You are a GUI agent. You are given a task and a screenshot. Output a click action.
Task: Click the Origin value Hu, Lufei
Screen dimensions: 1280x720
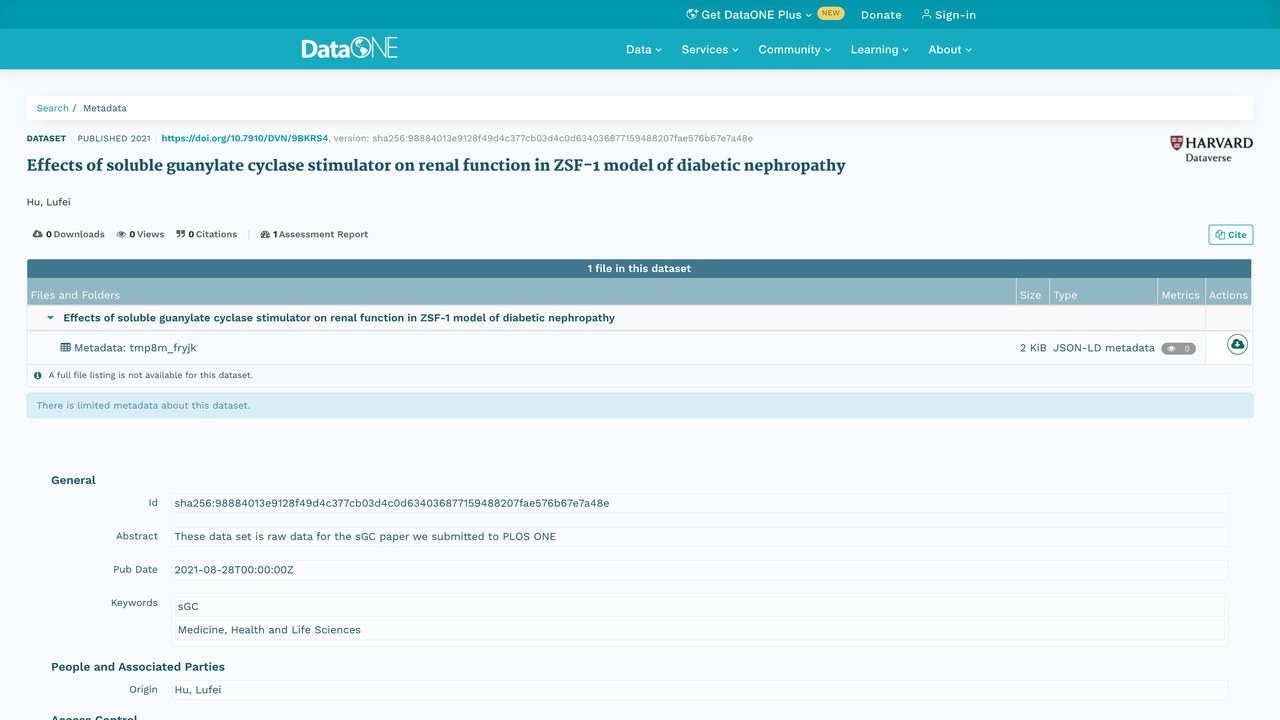point(699,690)
